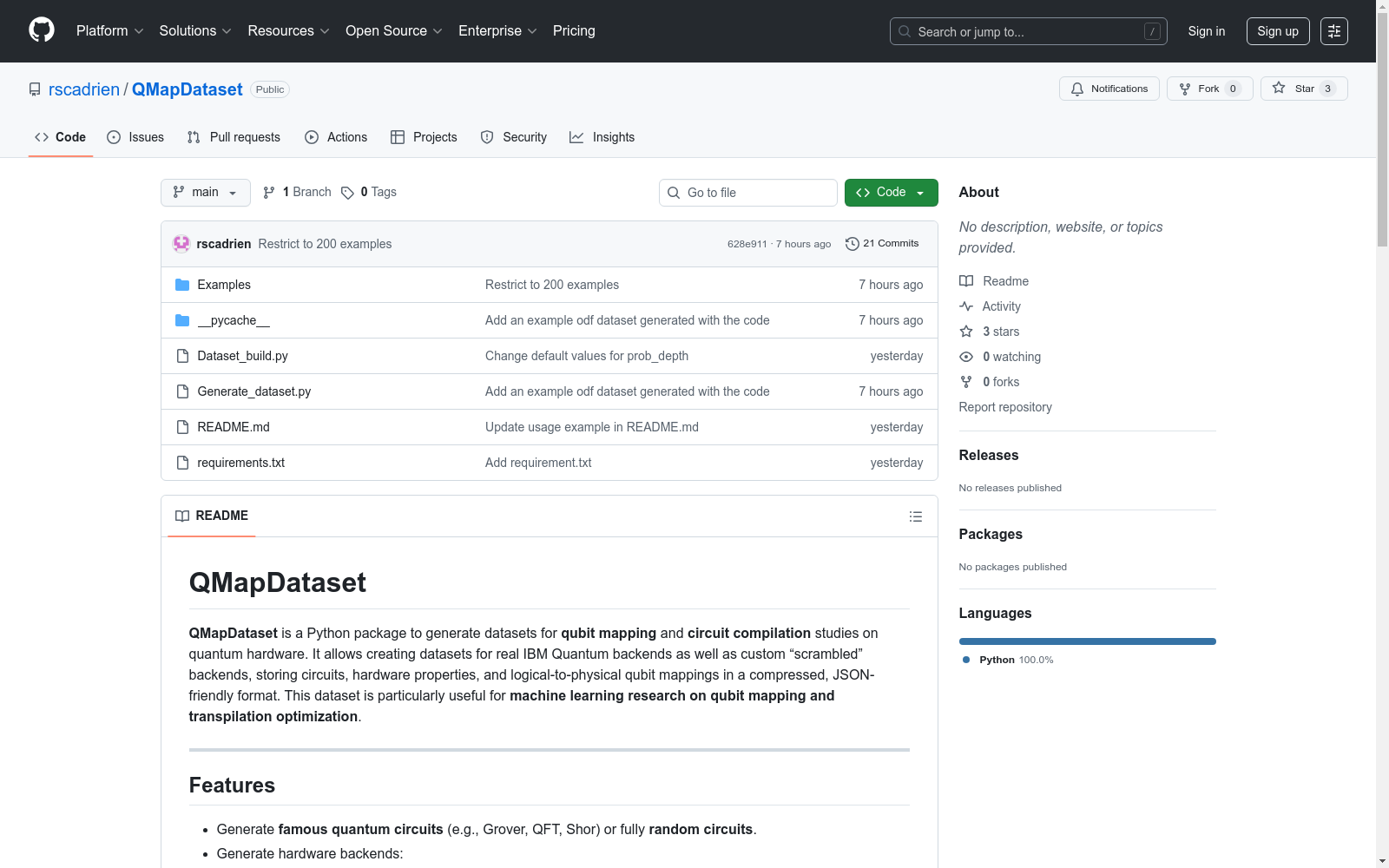Screen dimensions: 1389x868
Task: Click the Search or jump to field
Action: 1029,31
